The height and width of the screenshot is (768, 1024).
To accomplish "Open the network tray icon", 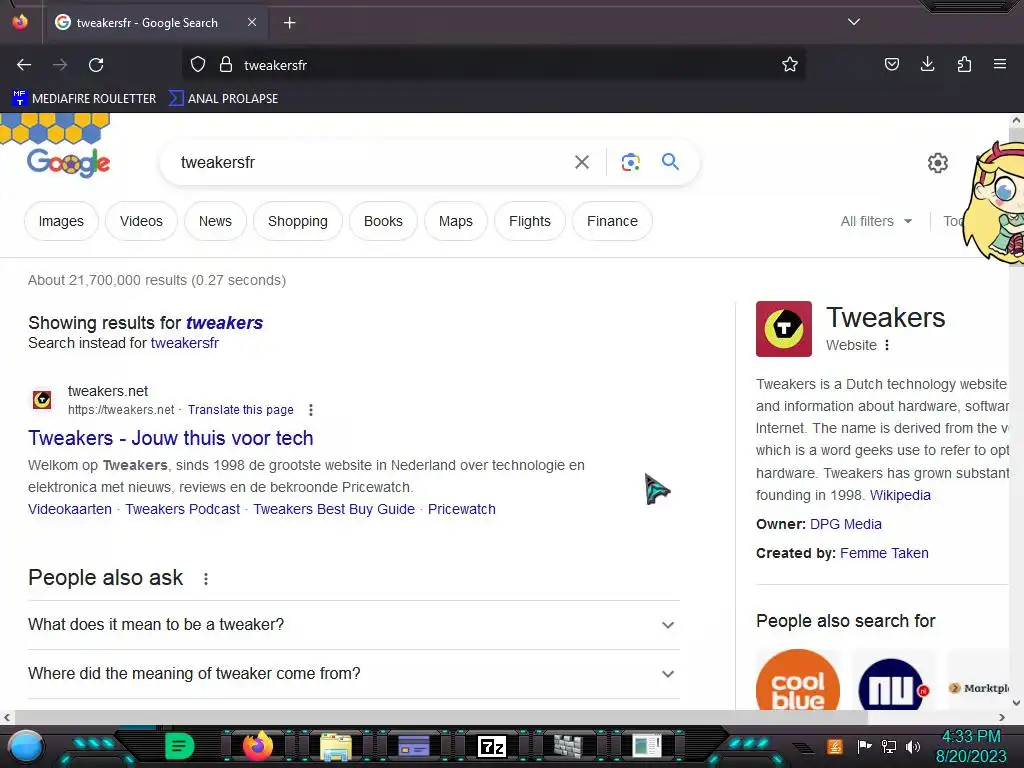I will pos(889,746).
